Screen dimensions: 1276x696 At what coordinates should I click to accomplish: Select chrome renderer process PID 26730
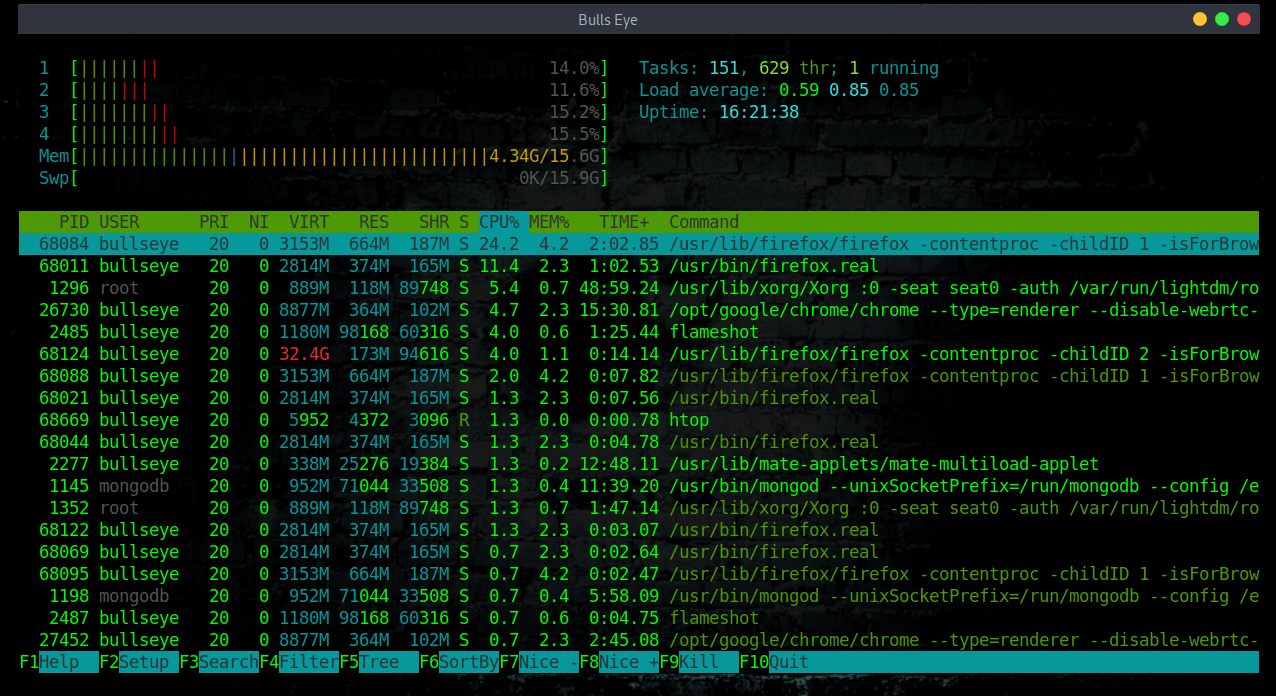coord(639,310)
